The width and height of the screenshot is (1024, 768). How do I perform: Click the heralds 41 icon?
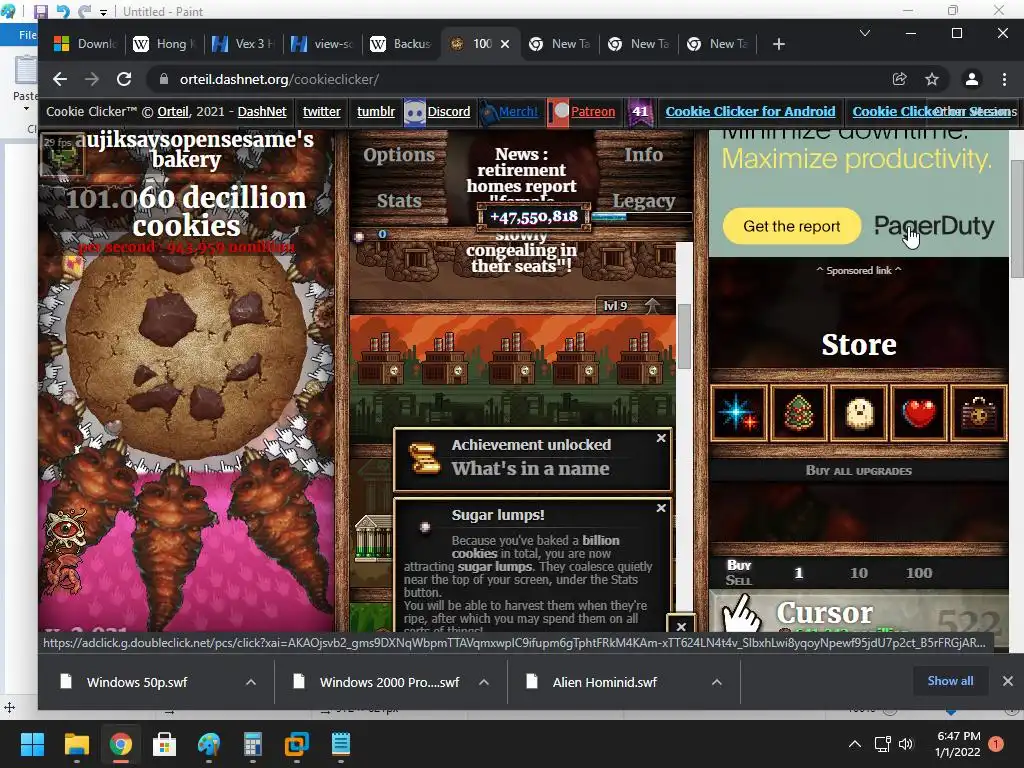640,112
